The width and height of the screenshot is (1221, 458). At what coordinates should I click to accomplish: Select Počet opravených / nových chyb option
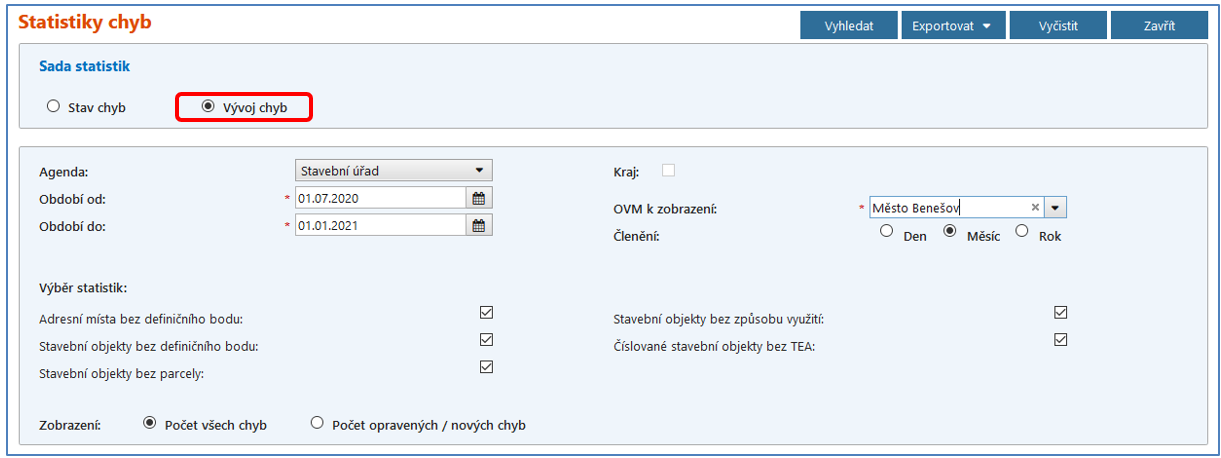tap(317, 423)
